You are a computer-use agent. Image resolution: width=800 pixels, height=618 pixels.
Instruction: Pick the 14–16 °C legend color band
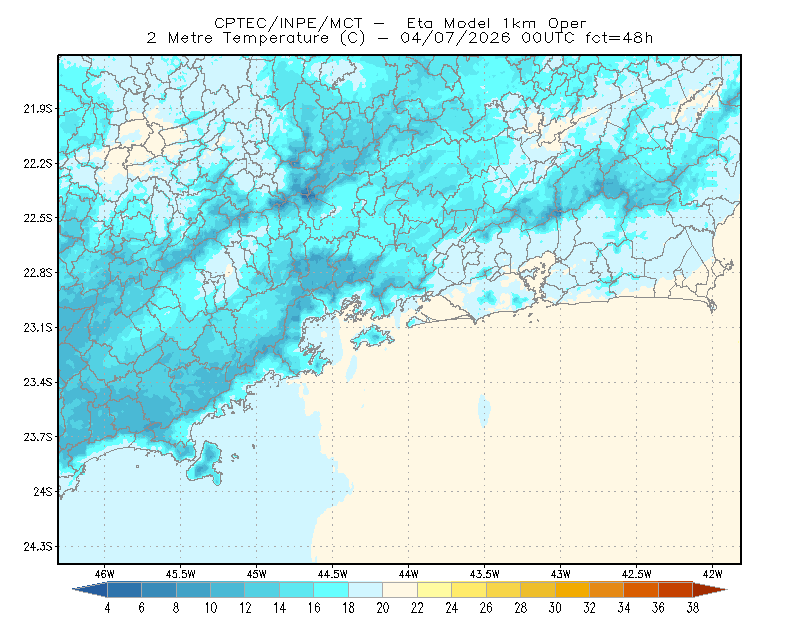pyautogui.click(x=296, y=590)
